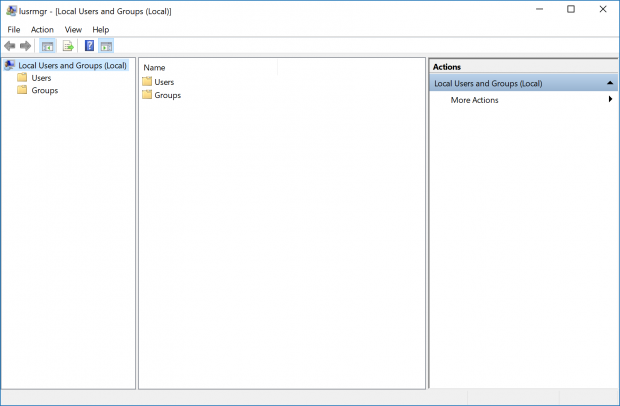Click the lusrmgr title bar icon
The height and width of the screenshot is (406, 620).
coord(11,11)
